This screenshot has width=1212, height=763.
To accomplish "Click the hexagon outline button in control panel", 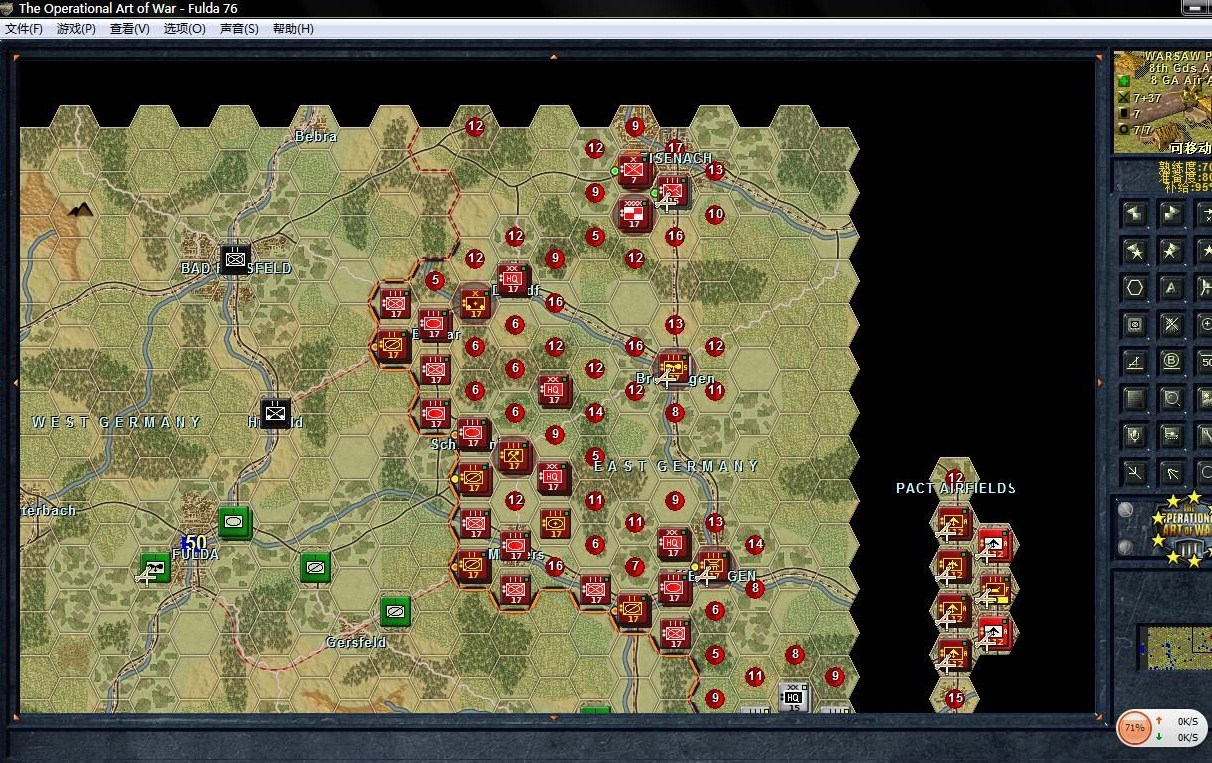I will coord(1135,288).
